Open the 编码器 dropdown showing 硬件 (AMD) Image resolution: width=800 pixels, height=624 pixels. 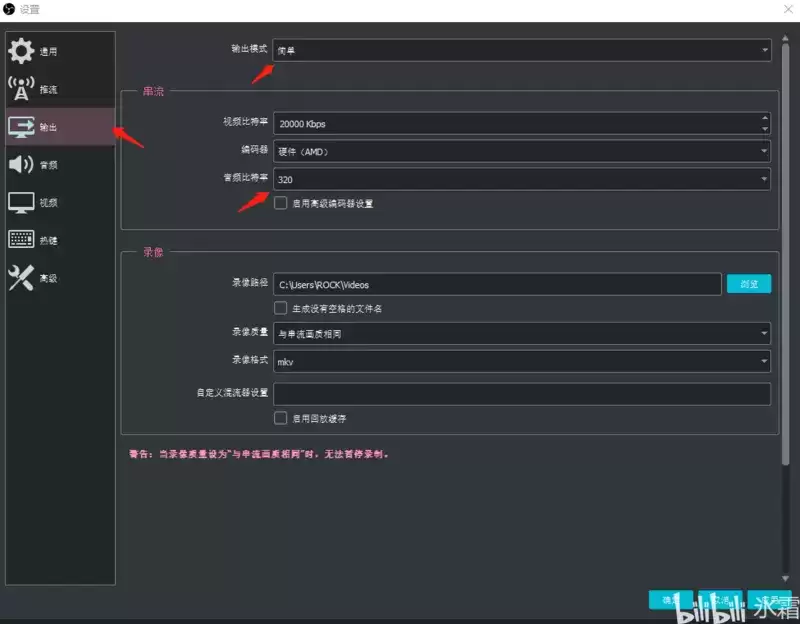point(521,152)
